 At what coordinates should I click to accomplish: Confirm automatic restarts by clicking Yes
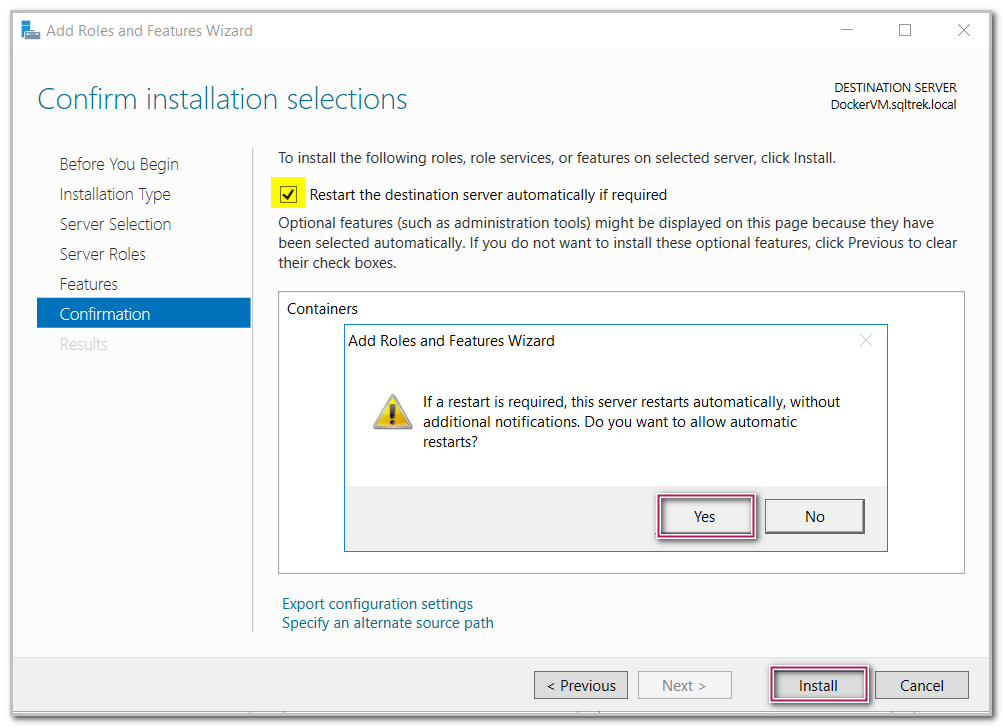tap(705, 516)
